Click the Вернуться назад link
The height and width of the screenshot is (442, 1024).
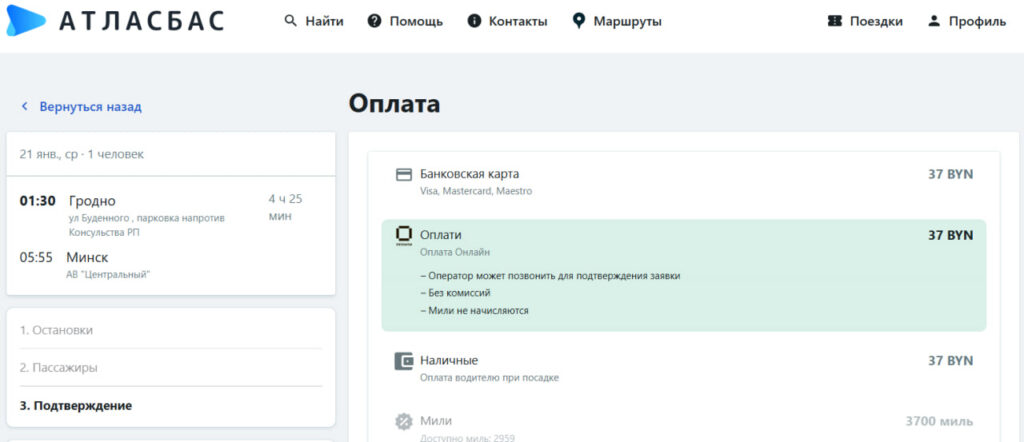pyautogui.click(x=90, y=106)
